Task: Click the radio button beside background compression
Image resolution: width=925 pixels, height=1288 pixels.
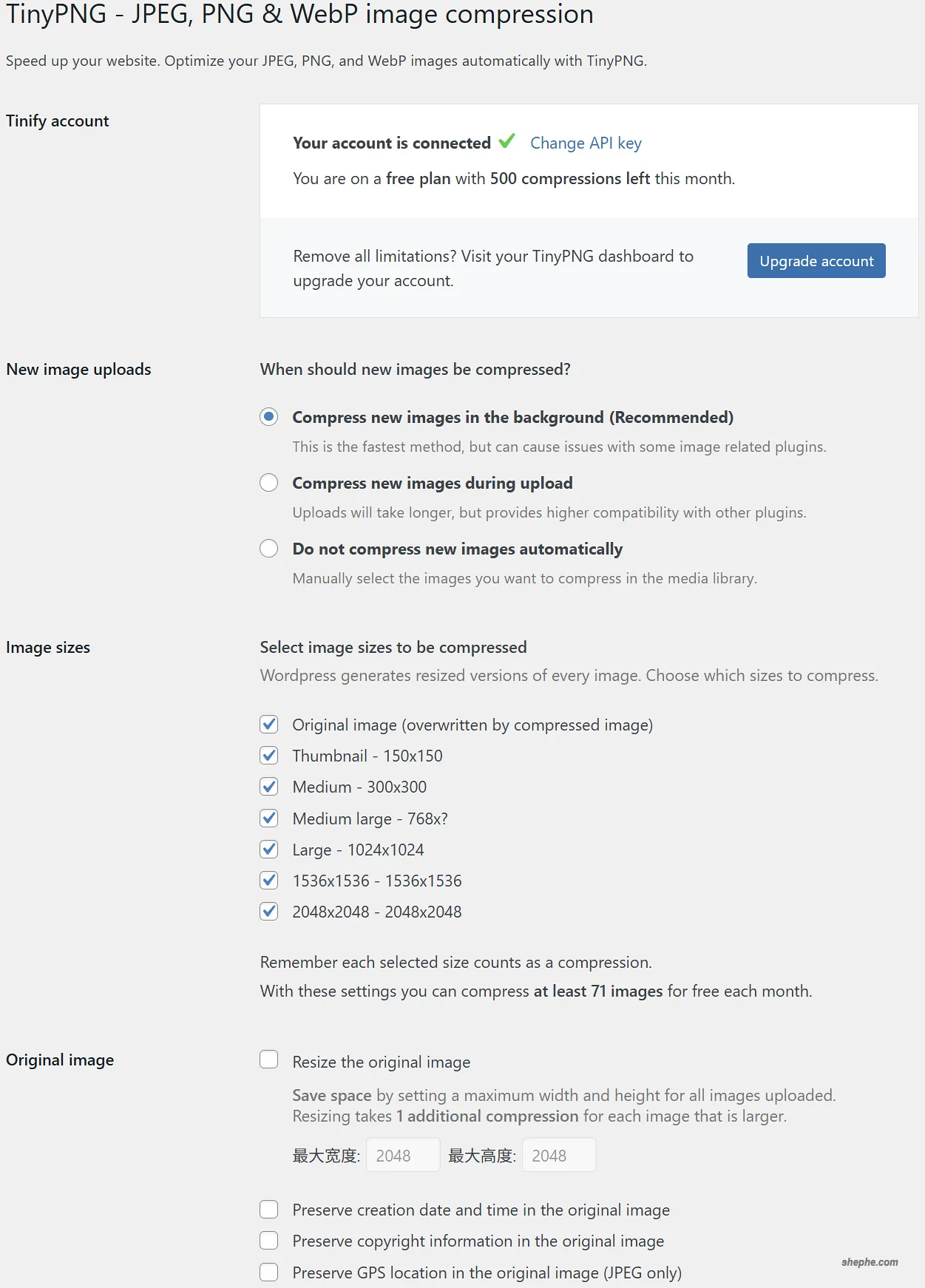Action: [269, 417]
